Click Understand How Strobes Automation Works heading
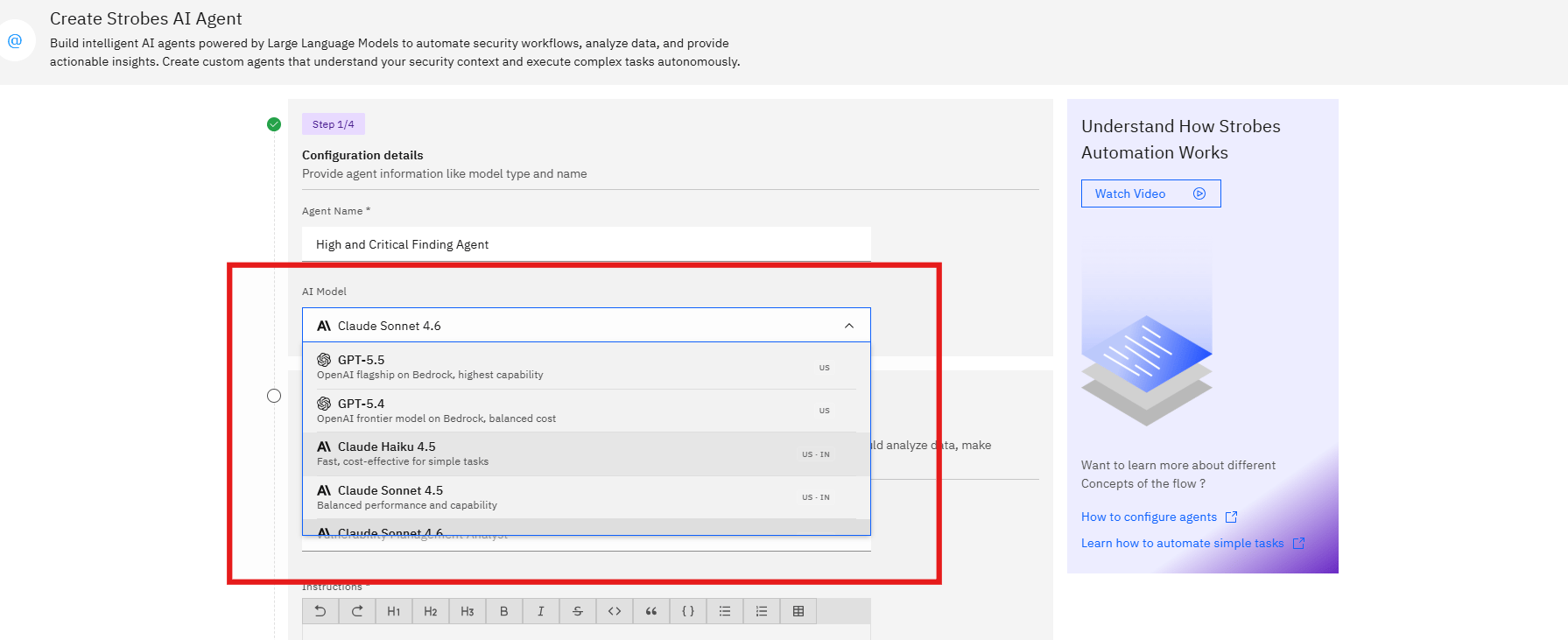Screen dimensions: 1568x640 tap(1181, 139)
